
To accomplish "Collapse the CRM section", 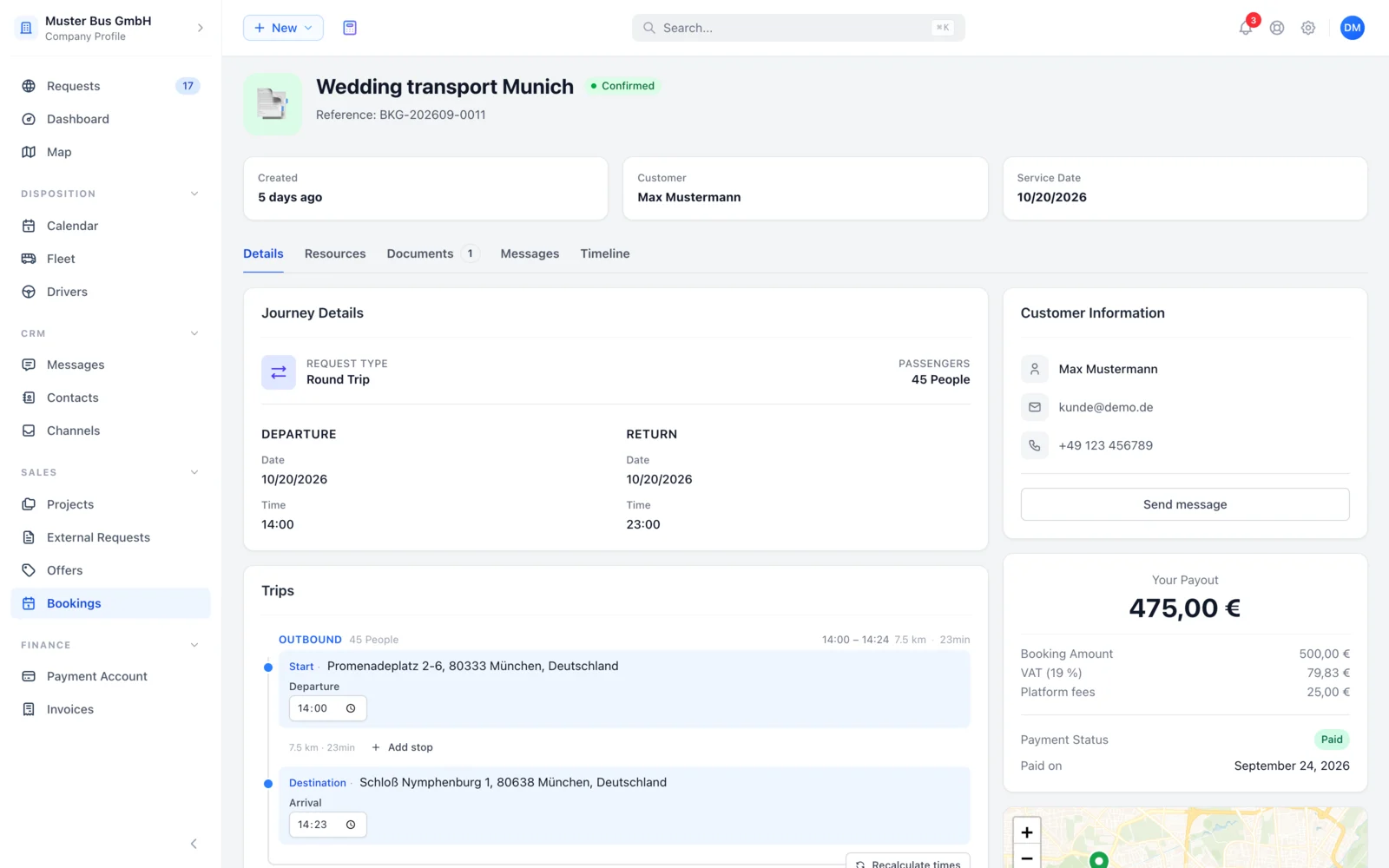I will (x=194, y=333).
